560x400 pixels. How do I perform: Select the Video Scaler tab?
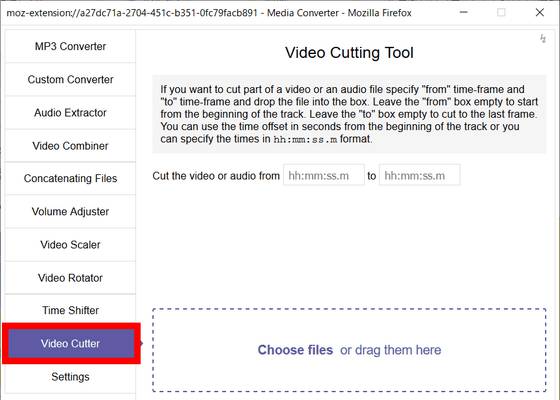tap(70, 245)
